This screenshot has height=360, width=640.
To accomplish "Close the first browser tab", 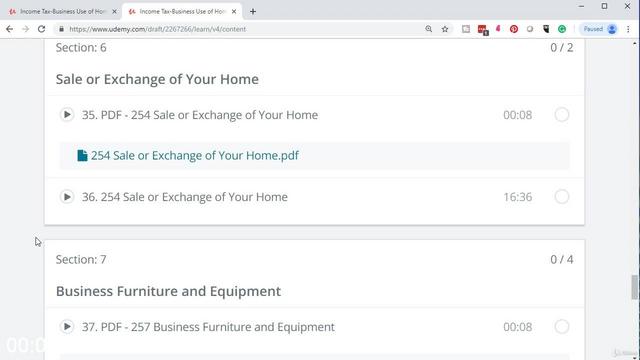I will [114, 11].
